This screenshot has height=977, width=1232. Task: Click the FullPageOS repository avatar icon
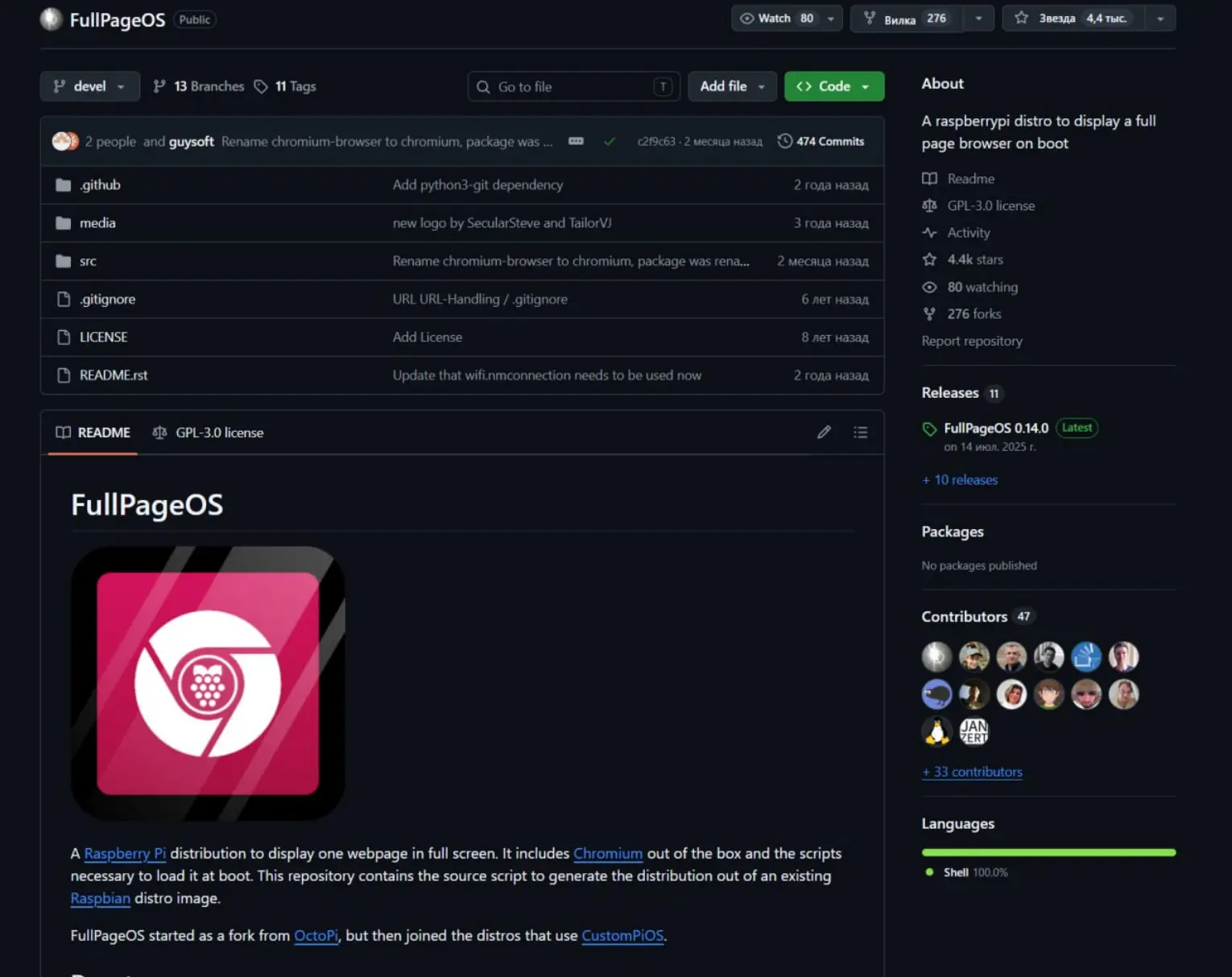point(51,19)
